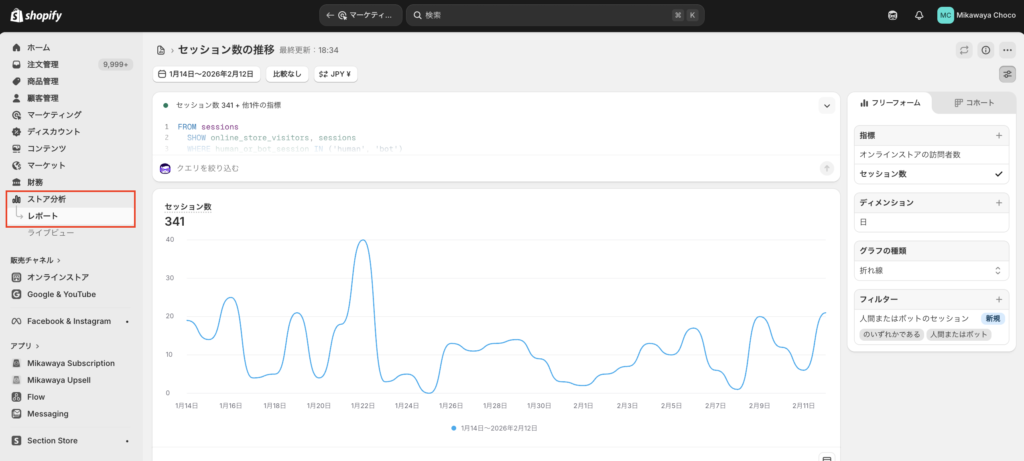
Task: Click the refresh report icon
Action: [964, 50]
